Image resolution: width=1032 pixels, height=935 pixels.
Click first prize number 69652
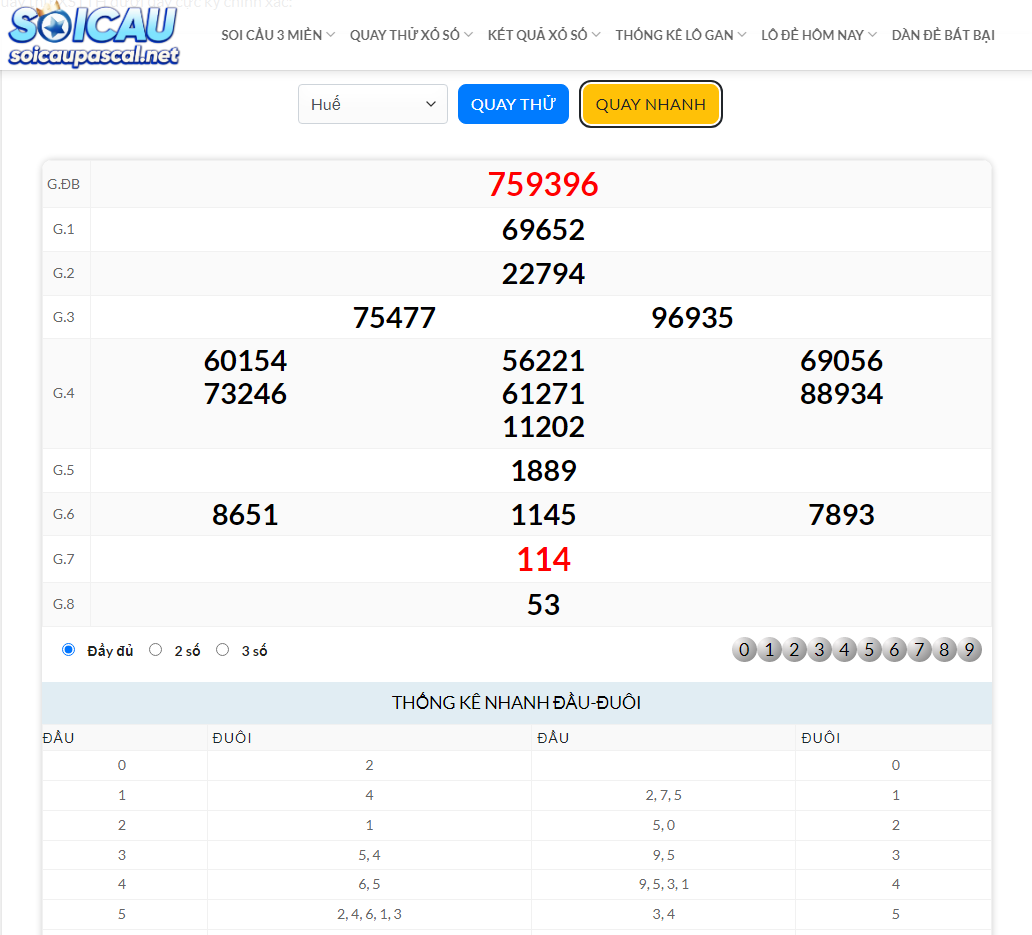coord(543,230)
